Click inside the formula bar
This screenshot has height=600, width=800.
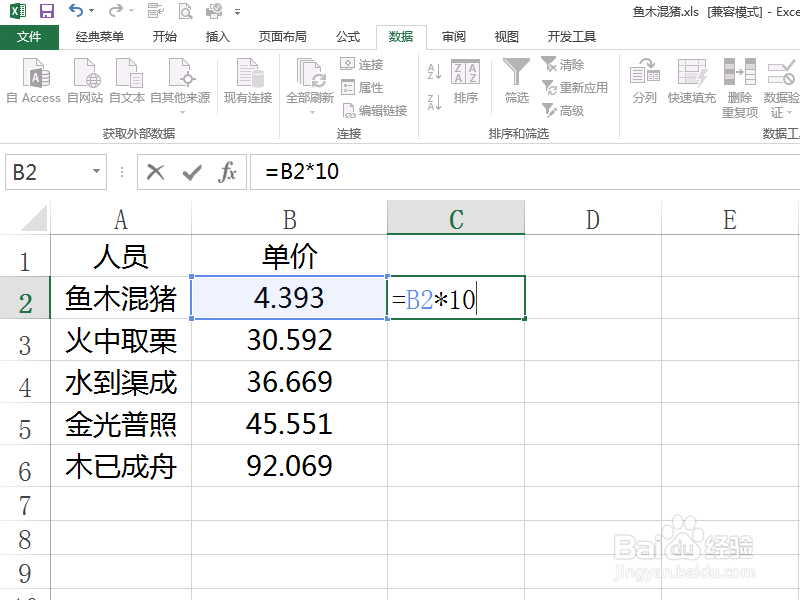[400, 171]
